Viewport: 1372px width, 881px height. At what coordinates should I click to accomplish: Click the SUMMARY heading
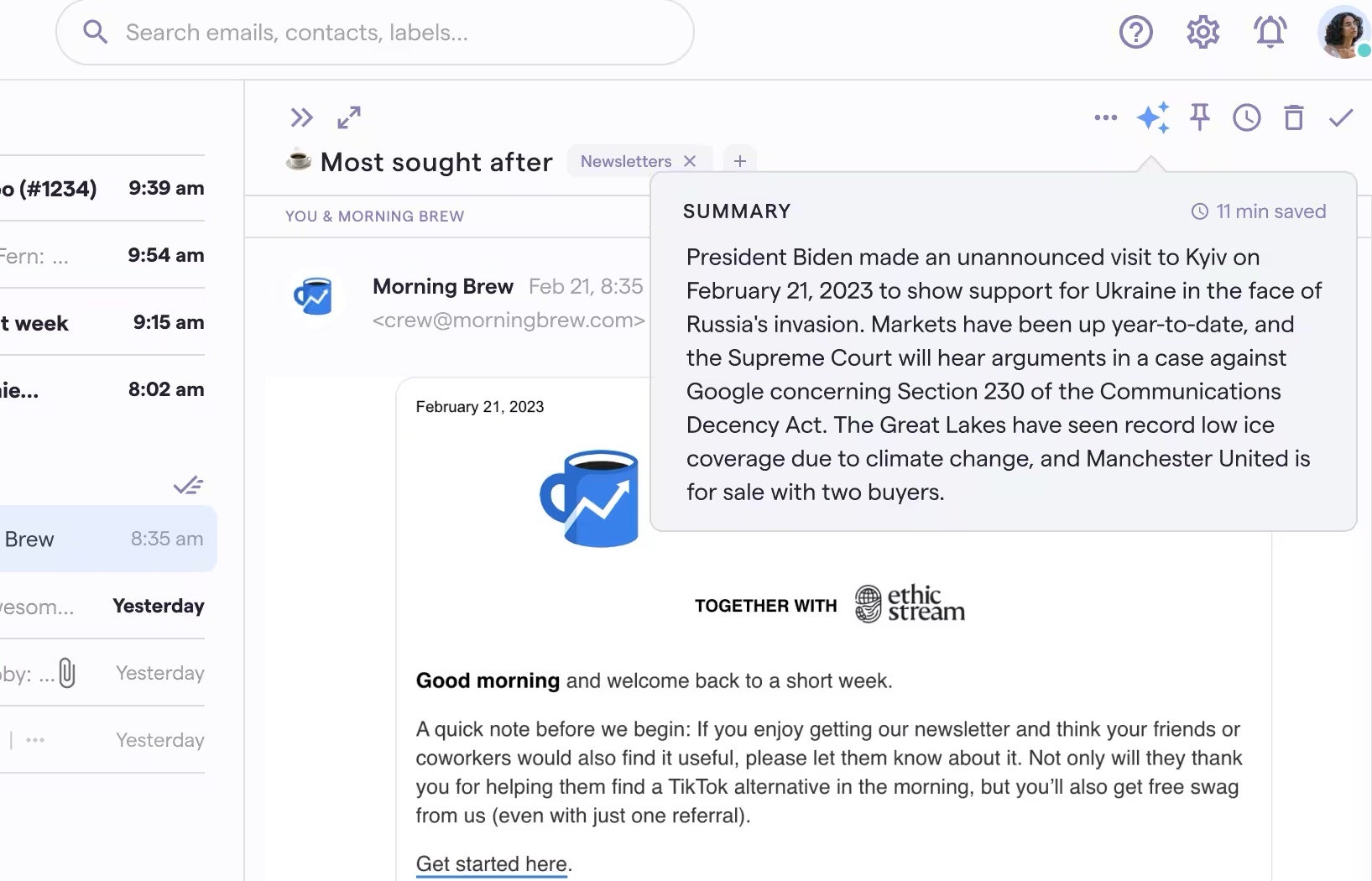[737, 211]
